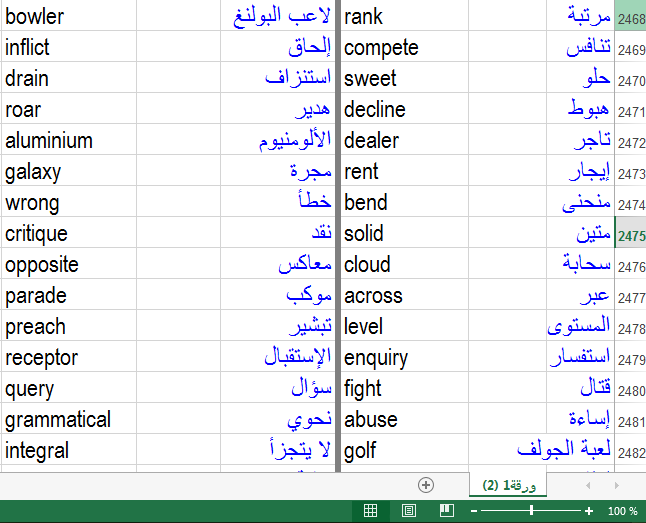Select row header 2468
This screenshot has height=523, width=646.
click(x=630, y=15)
